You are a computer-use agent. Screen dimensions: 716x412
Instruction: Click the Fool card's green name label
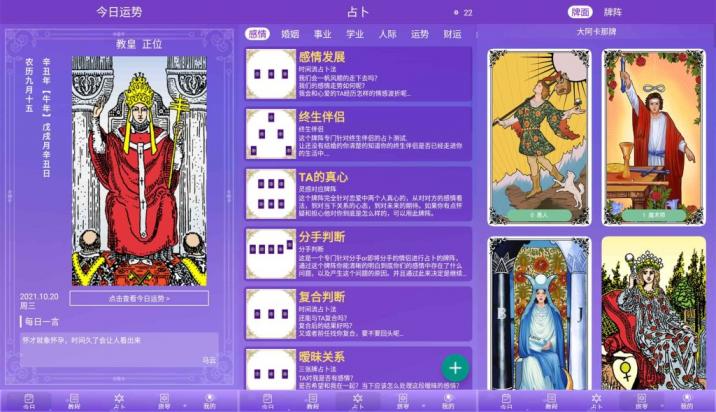pyautogui.click(x=539, y=214)
